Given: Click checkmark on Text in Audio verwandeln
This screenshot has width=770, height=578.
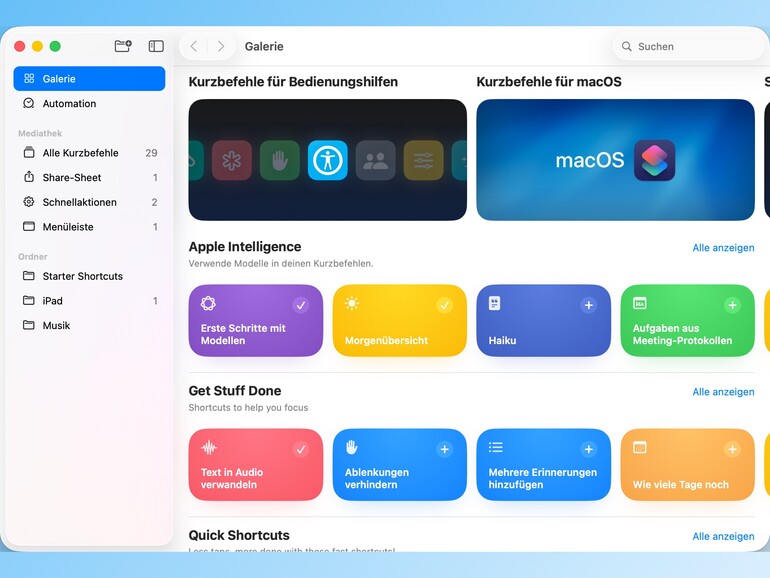Looking at the screenshot, I should (301, 449).
